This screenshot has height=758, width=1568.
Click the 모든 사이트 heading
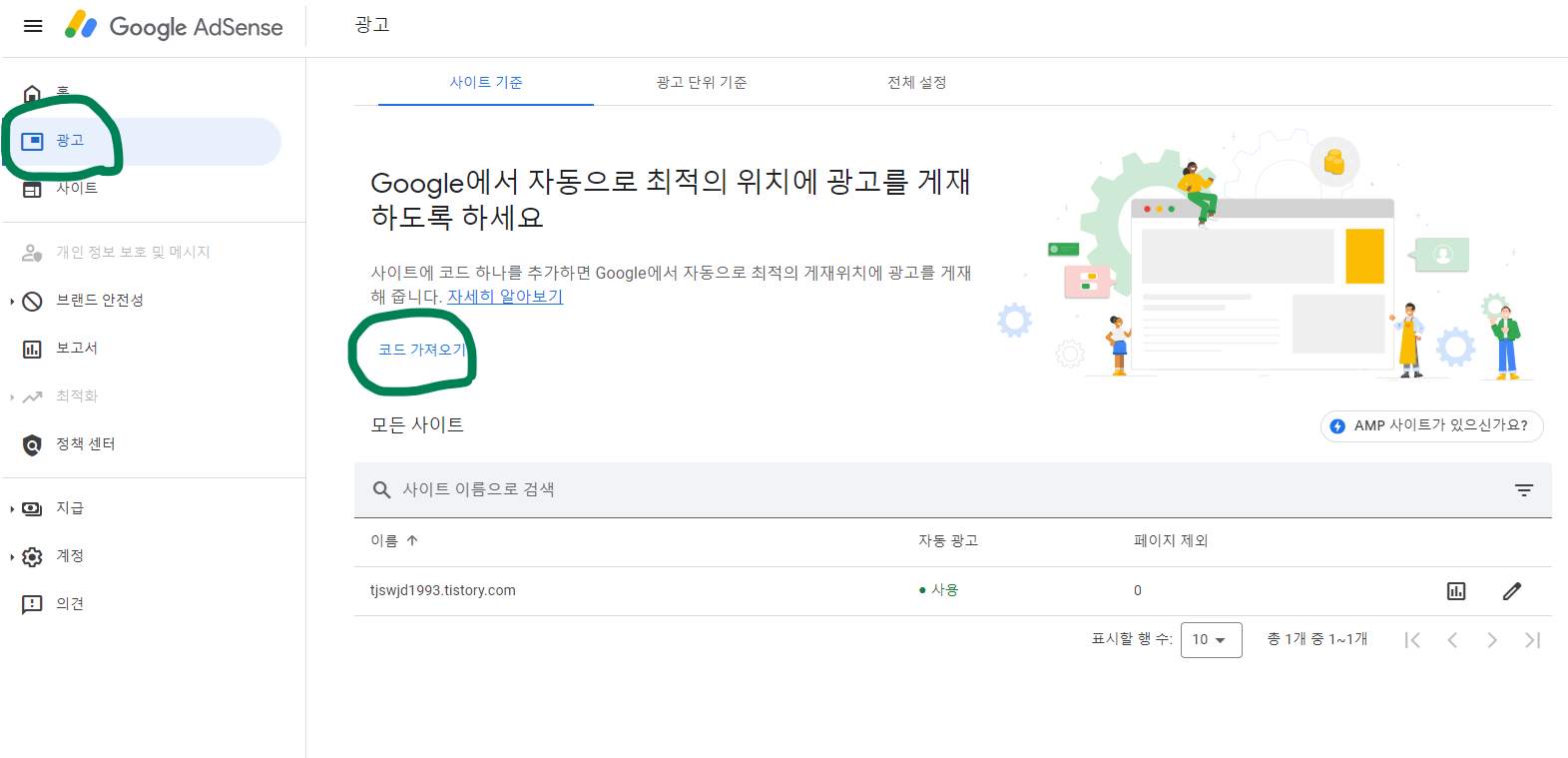tap(417, 424)
